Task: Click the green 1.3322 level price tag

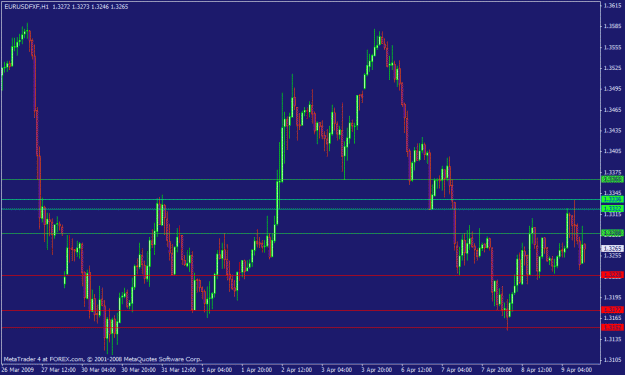Action: point(612,209)
